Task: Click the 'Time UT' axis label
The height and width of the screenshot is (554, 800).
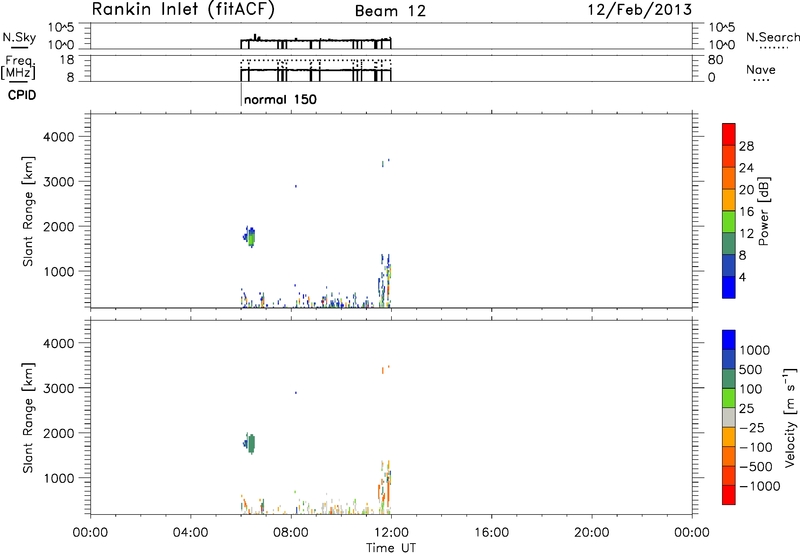Action: (391, 548)
